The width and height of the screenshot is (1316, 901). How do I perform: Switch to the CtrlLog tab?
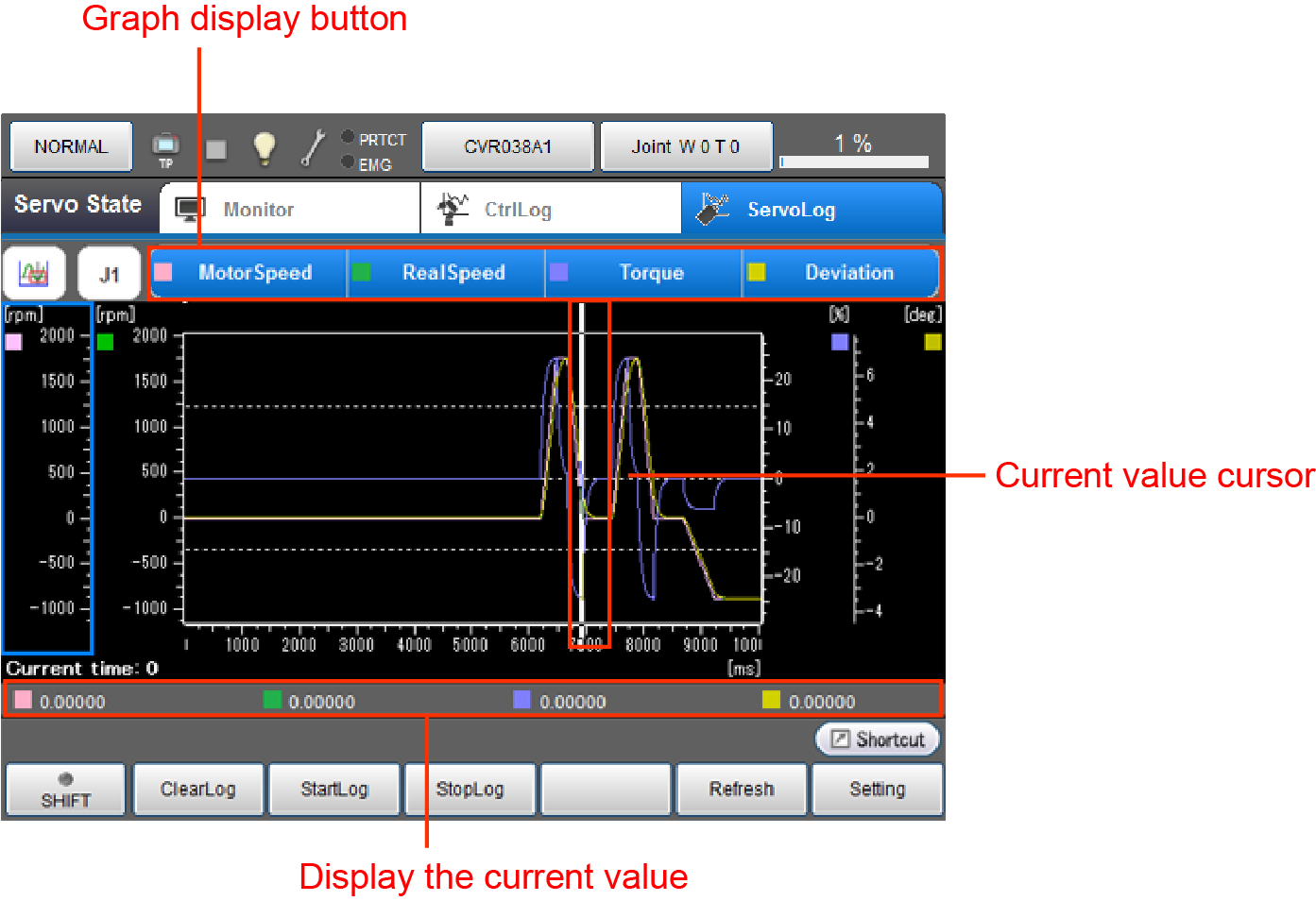(x=550, y=209)
